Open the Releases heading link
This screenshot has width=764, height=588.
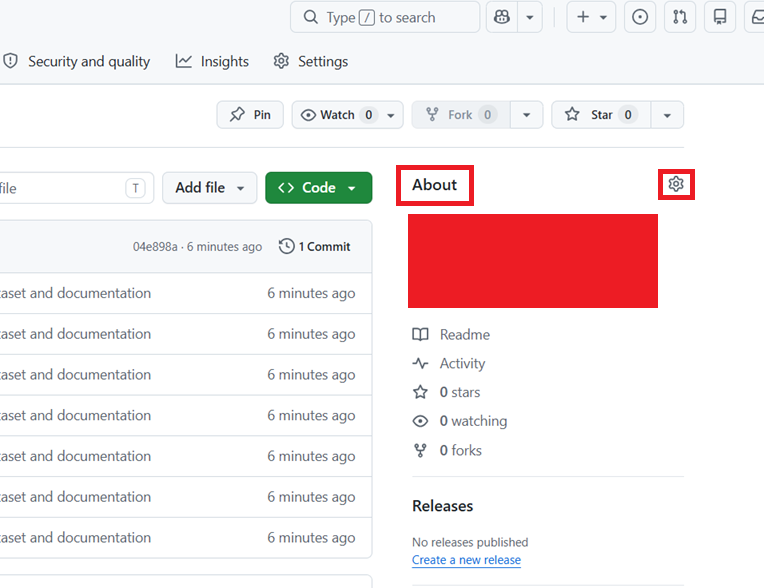tap(442, 506)
